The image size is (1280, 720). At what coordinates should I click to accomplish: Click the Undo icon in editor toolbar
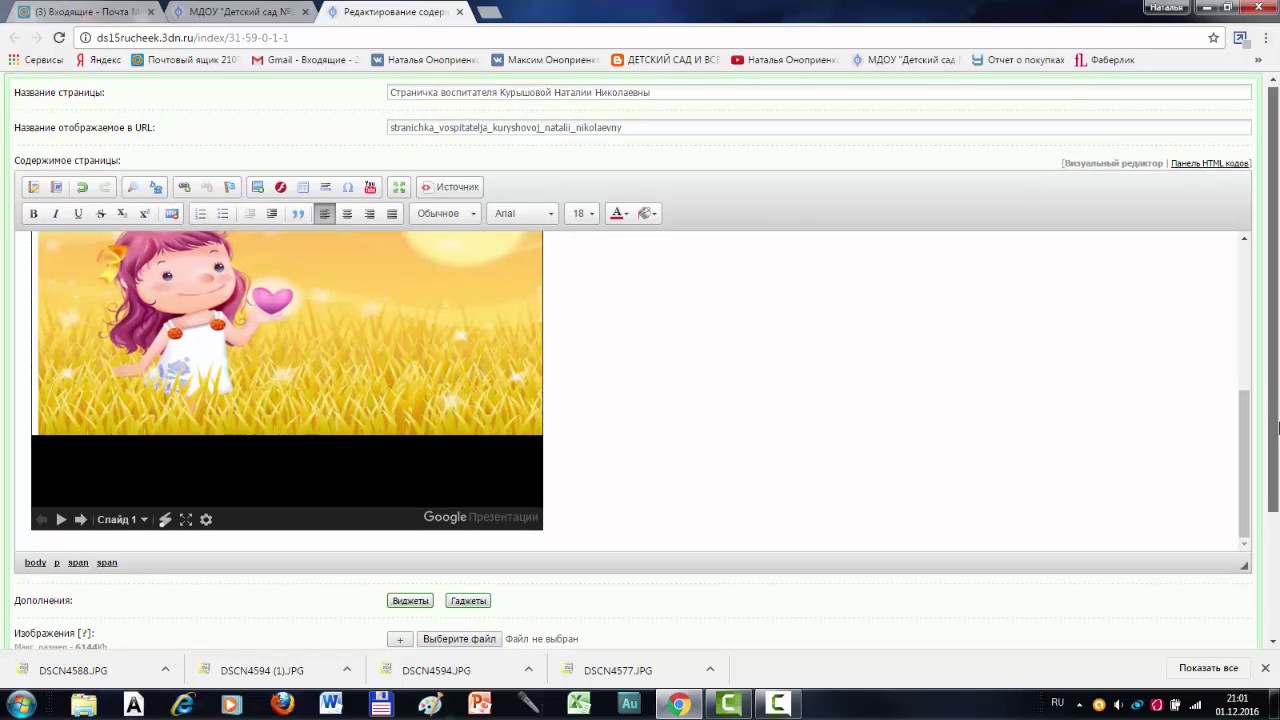pos(82,187)
